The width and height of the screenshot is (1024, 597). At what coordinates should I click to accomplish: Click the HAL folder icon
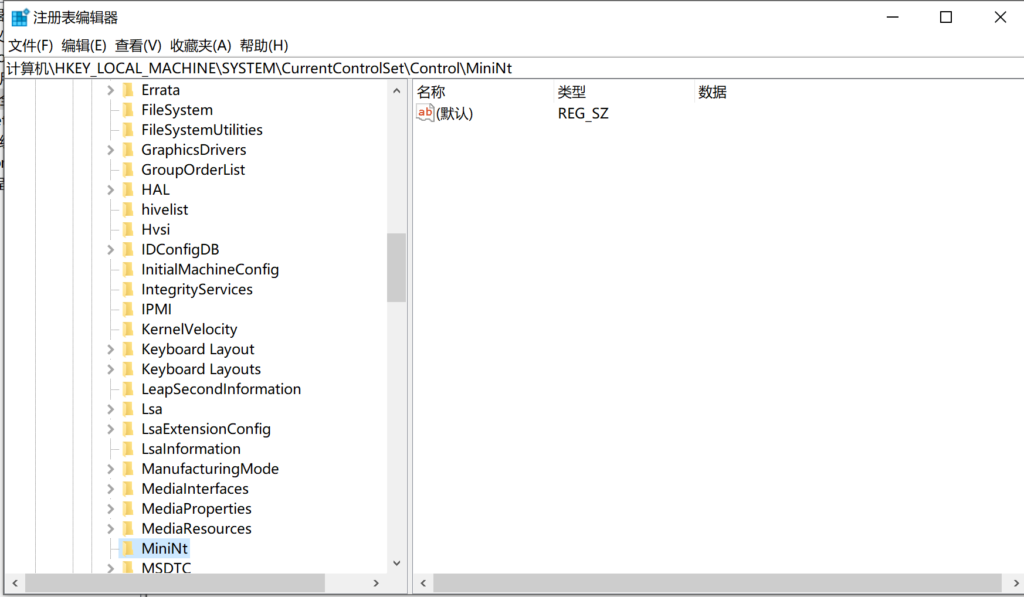click(129, 189)
